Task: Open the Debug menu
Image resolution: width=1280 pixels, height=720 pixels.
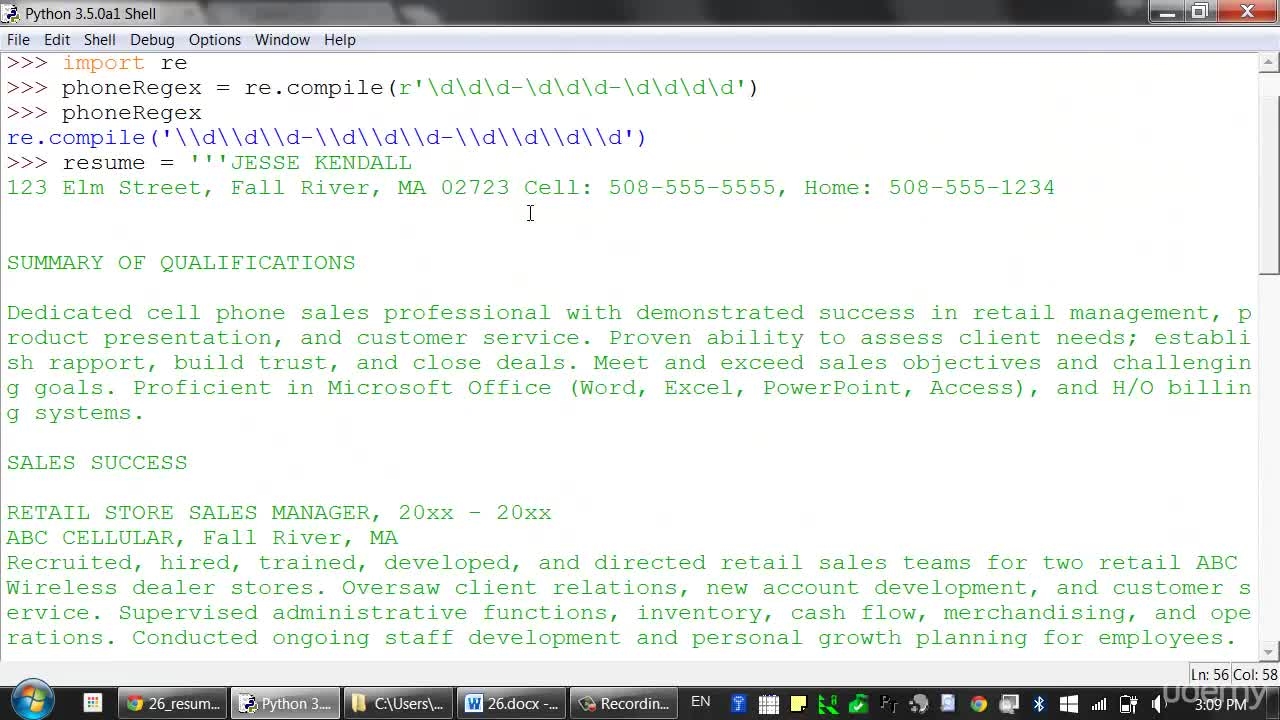Action: (152, 40)
